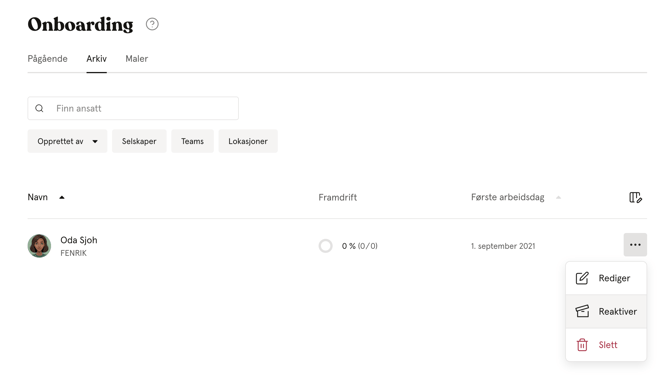Image resolution: width=670 pixels, height=377 pixels.
Task: Click the FENRIK label under Oda Sjoh
Action: (73, 253)
